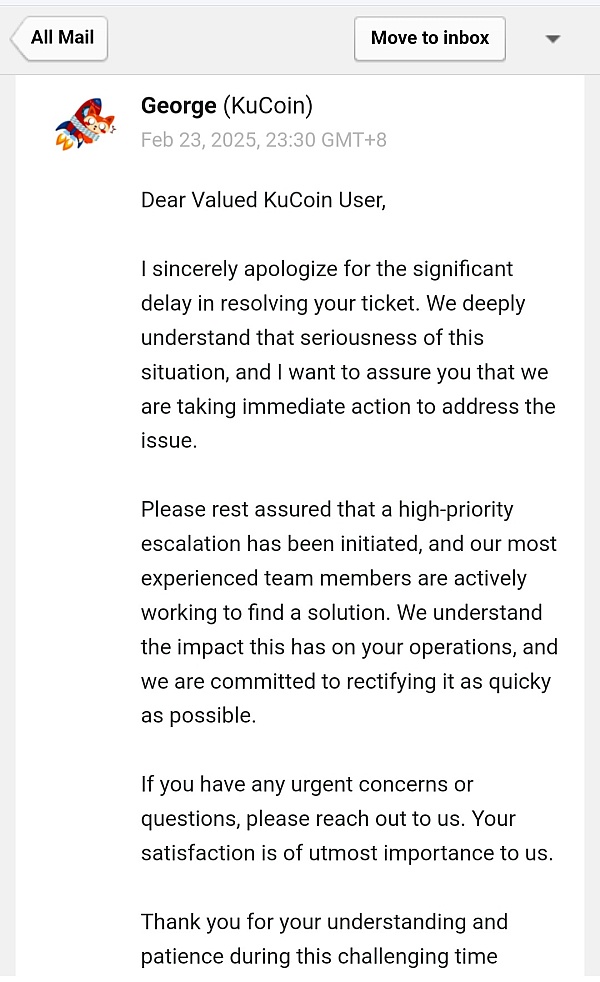The image size is (600, 982).
Task: Go back to All Mail
Action: point(60,38)
